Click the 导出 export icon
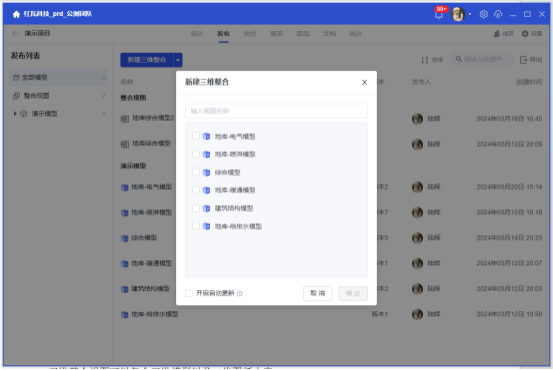The width and height of the screenshot is (553, 370). coord(523,60)
